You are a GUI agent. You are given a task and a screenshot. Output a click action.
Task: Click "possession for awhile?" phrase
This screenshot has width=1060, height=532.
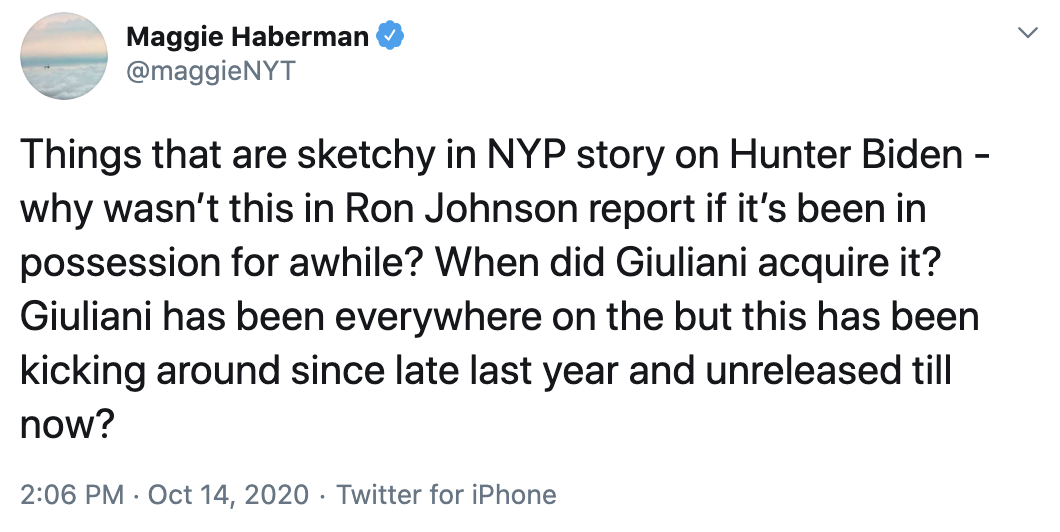(x=221, y=263)
